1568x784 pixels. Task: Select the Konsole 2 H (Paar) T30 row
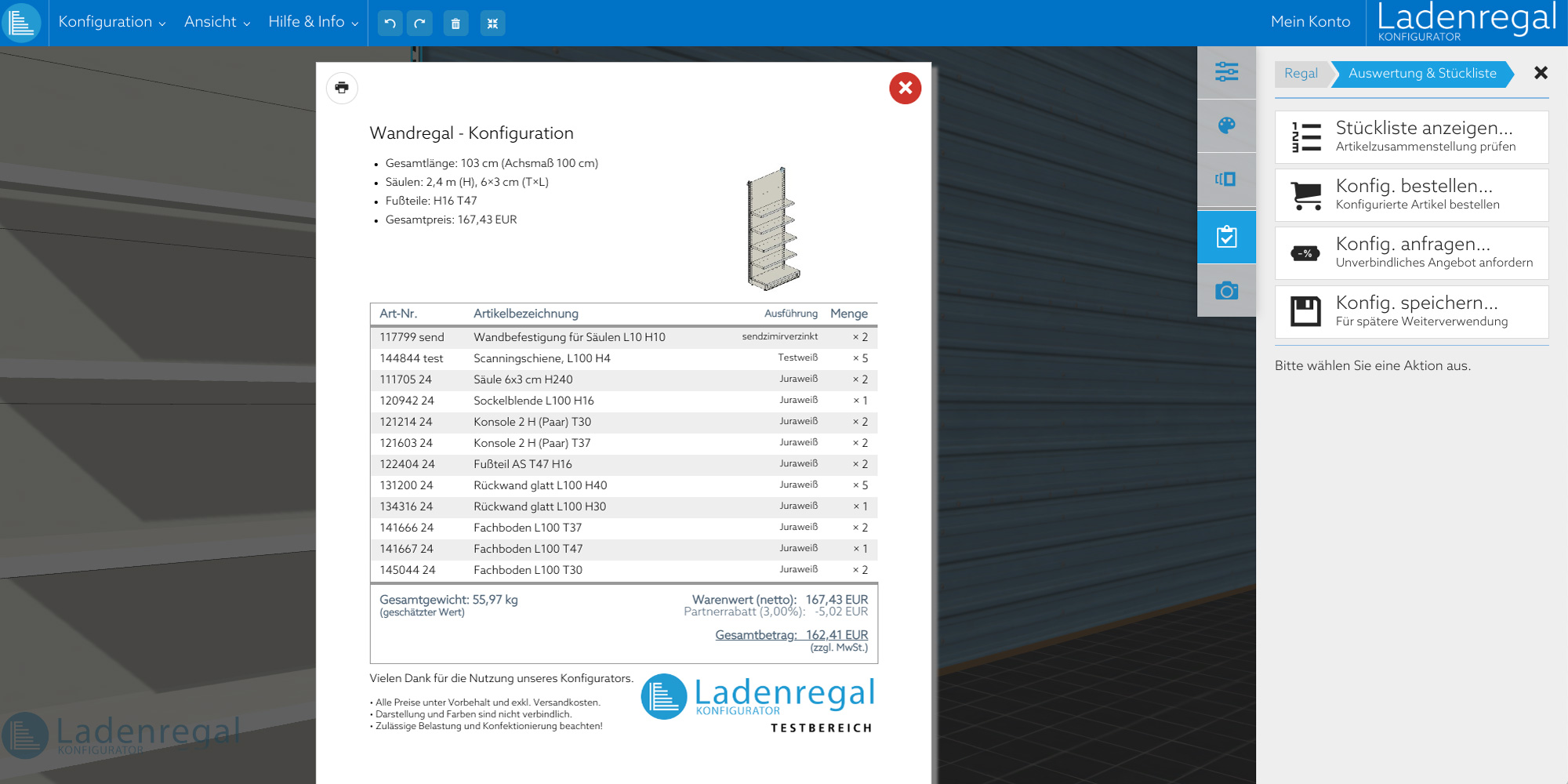pyautogui.click(x=623, y=422)
